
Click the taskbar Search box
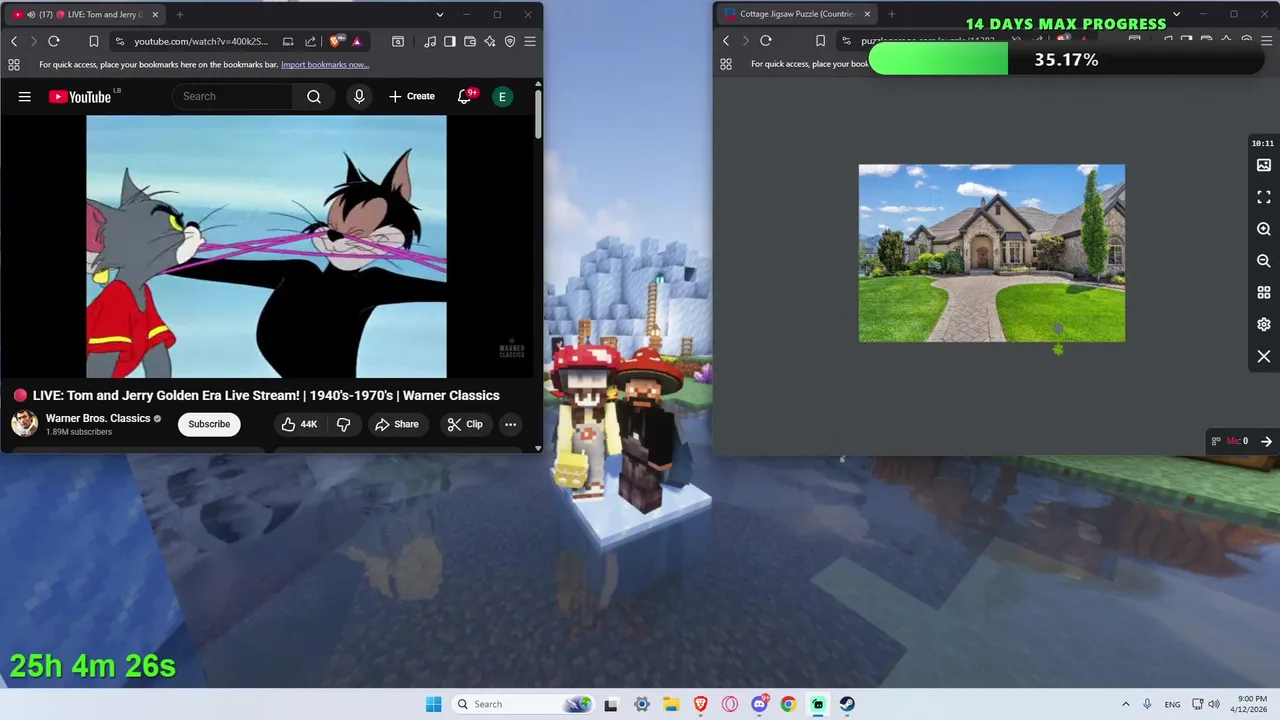522,704
